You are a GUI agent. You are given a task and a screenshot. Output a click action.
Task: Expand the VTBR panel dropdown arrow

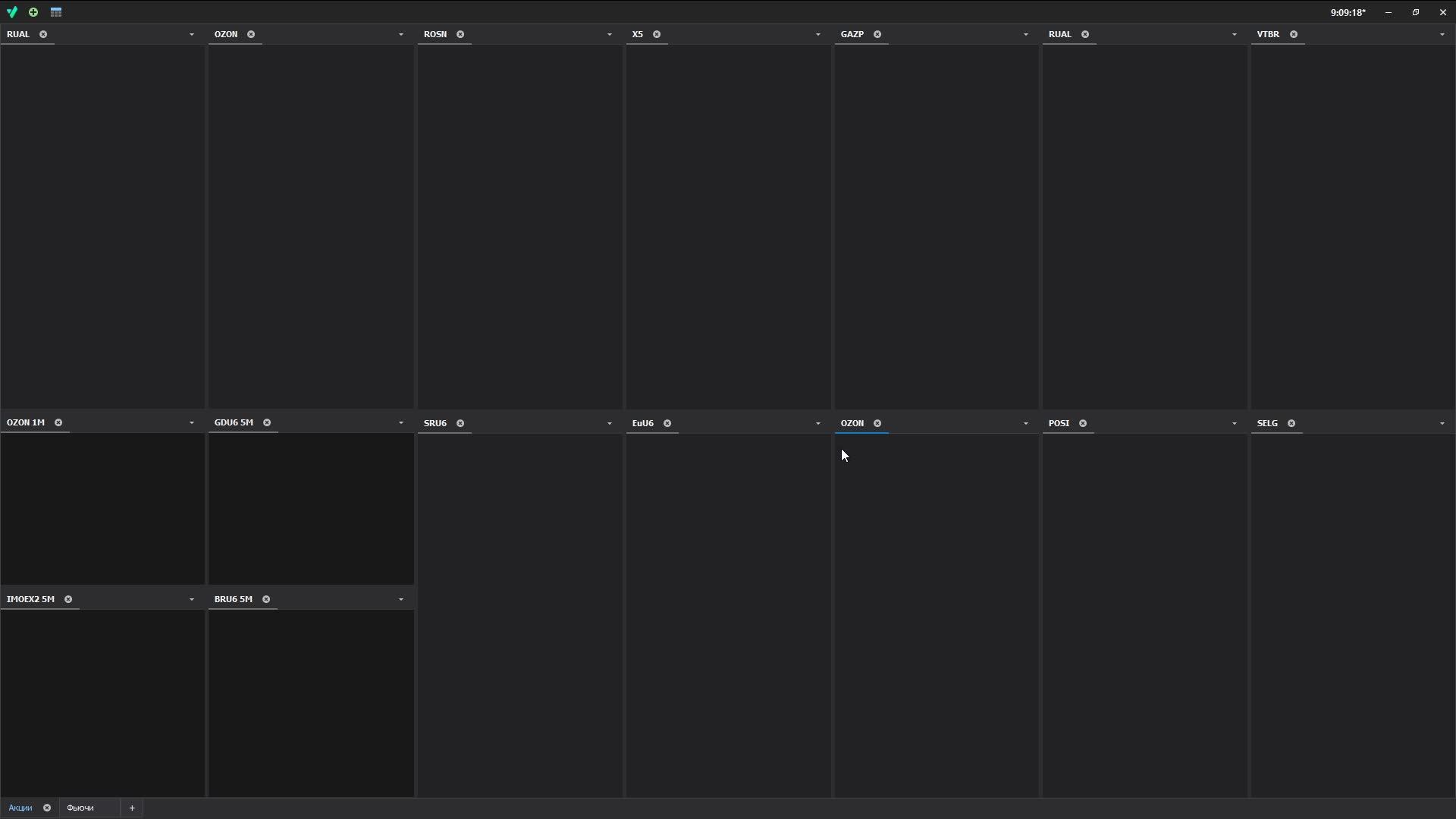(x=1442, y=34)
